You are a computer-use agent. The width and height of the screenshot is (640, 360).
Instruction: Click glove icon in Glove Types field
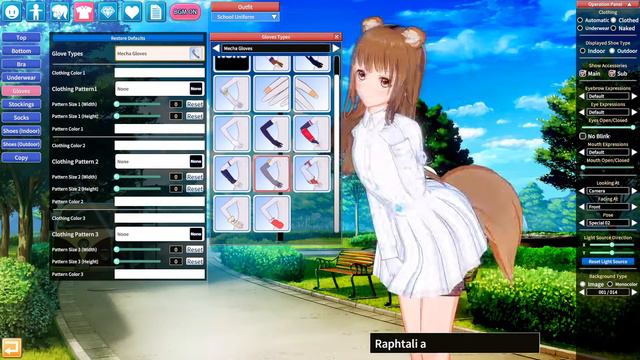coord(196,53)
